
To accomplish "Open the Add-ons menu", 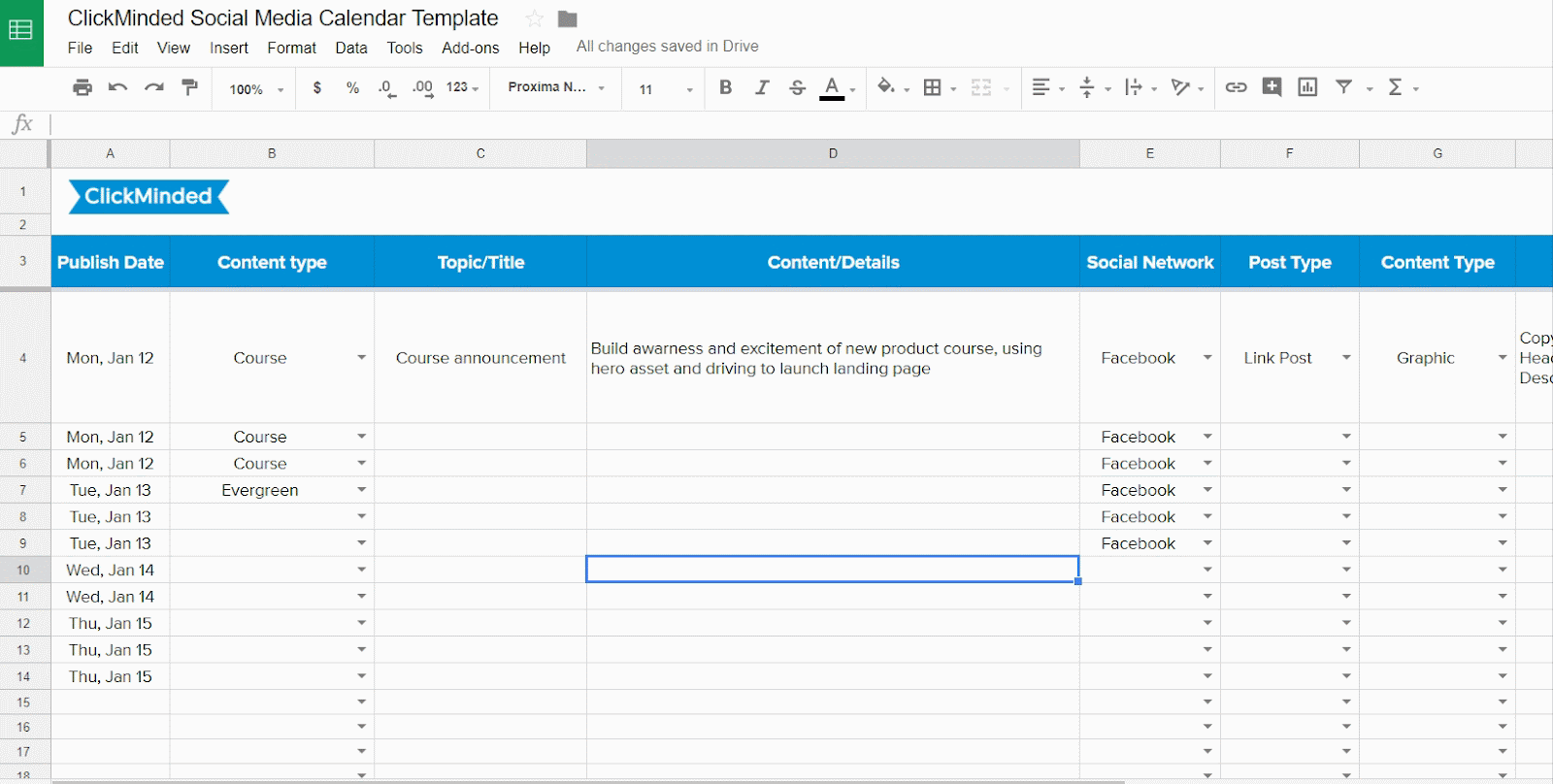I will [470, 48].
